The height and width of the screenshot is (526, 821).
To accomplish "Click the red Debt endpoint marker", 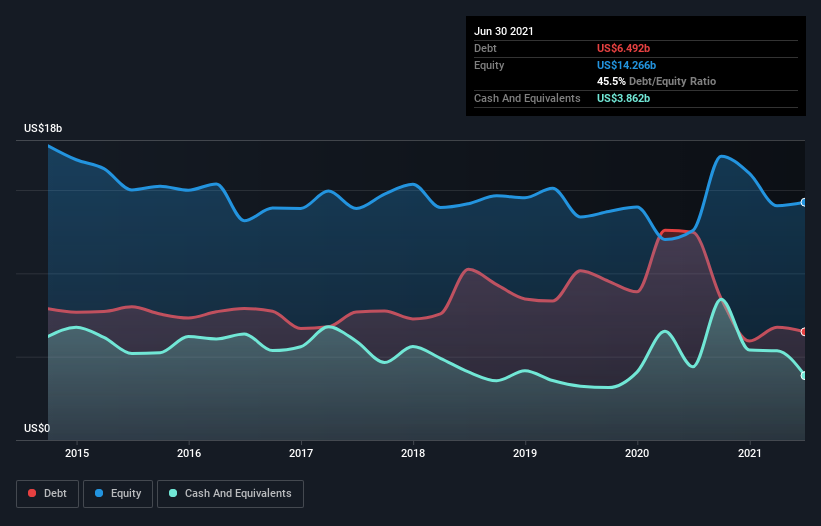I will 804,332.
